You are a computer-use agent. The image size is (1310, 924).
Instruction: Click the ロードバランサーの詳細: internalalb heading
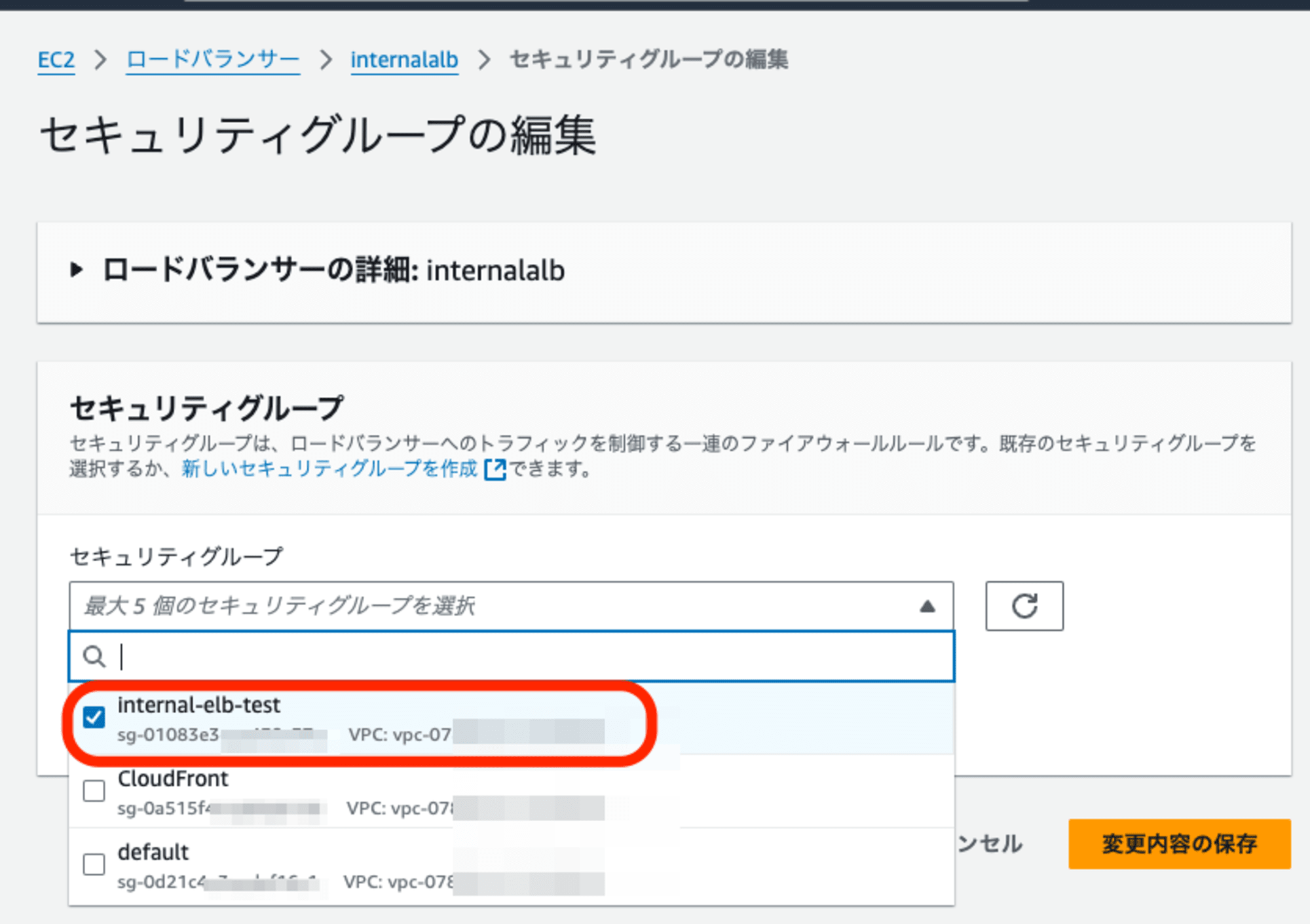point(333,270)
